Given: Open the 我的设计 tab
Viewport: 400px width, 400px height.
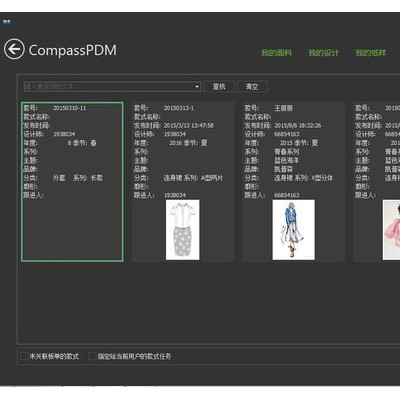Looking at the screenshot, I should (324, 53).
